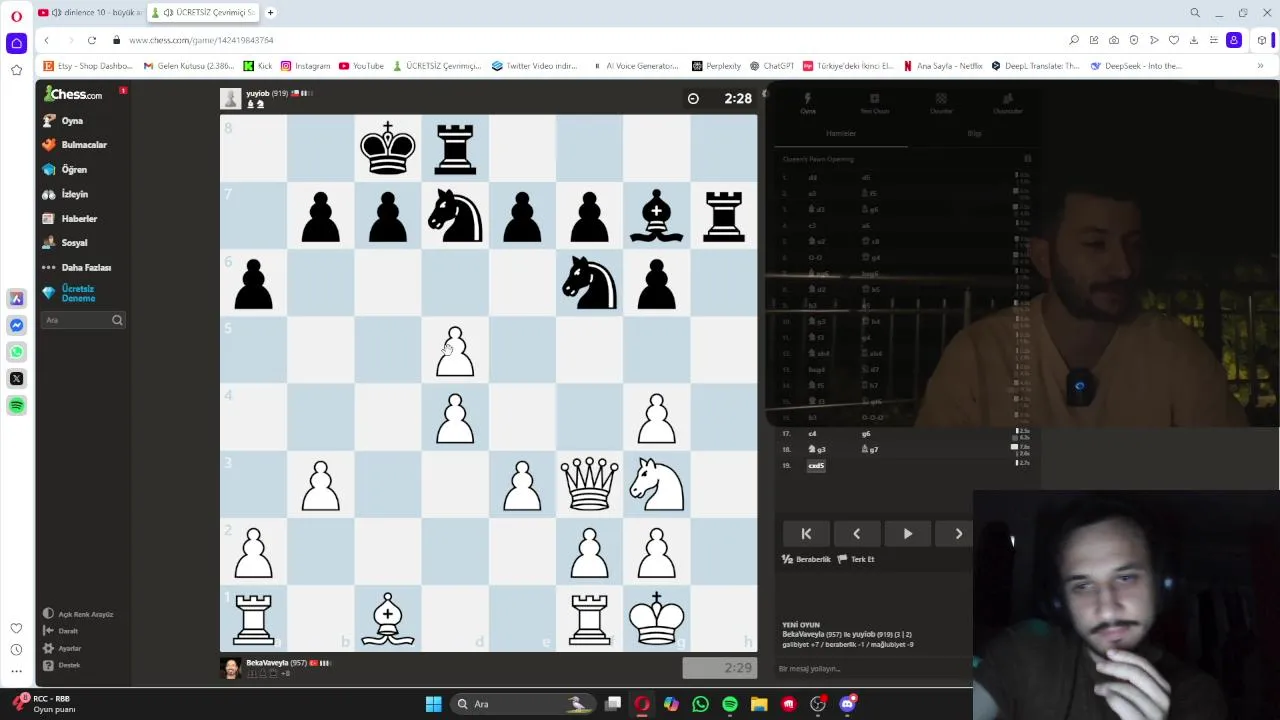1280x720 pixels.
Task: Open RCC - RBB score widget on the taskbar
Action: (x=45, y=703)
